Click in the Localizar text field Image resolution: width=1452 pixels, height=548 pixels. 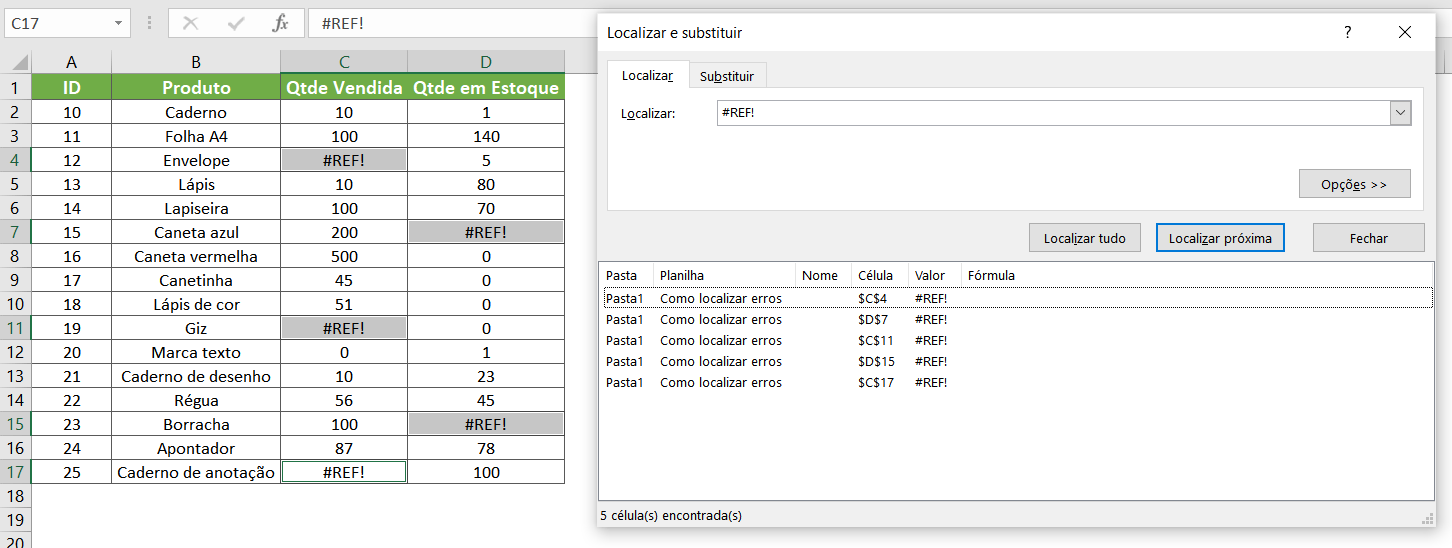click(1050, 114)
